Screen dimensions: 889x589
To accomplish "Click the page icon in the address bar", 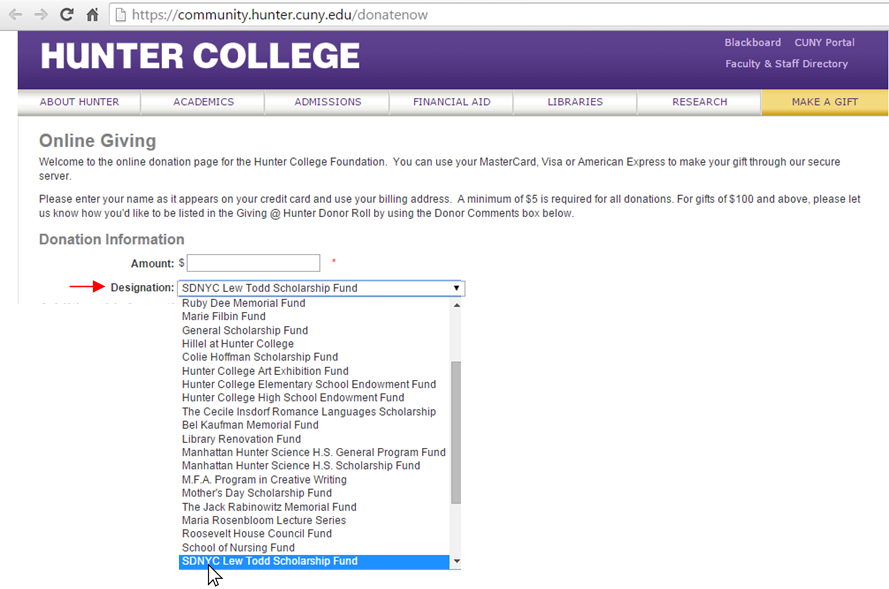I will click(x=120, y=14).
